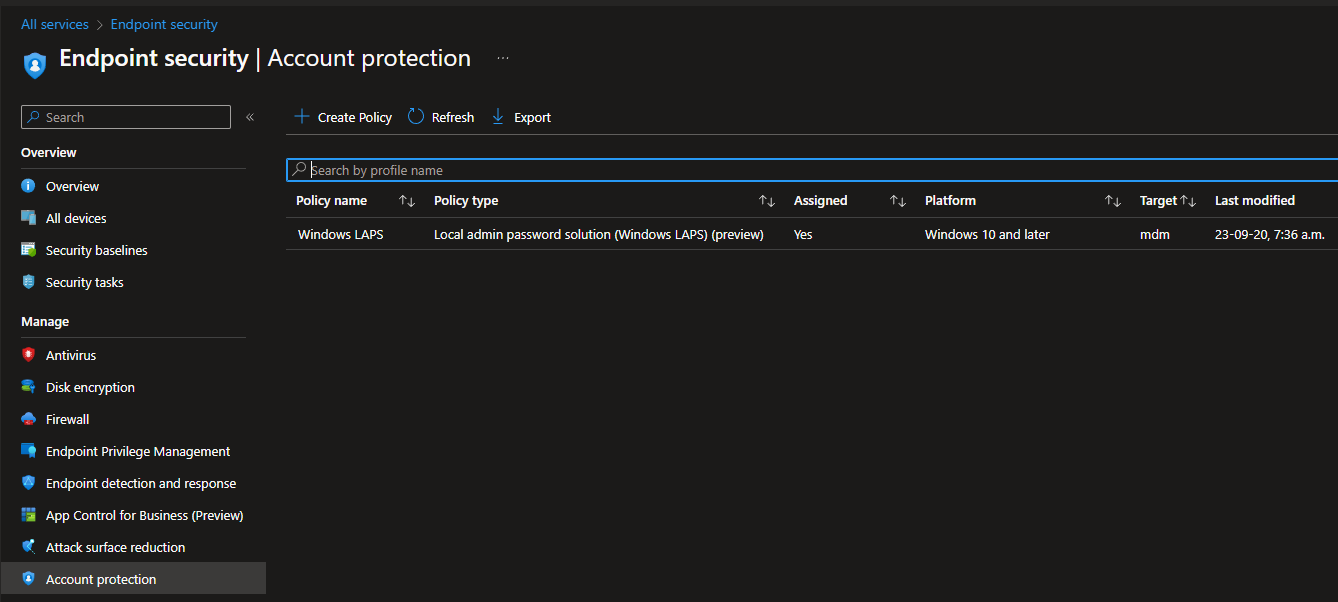The height and width of the screenshot is (602, 1338).
Task: Click the 'Yes' assigned cell
Action: tap(803, 234)
